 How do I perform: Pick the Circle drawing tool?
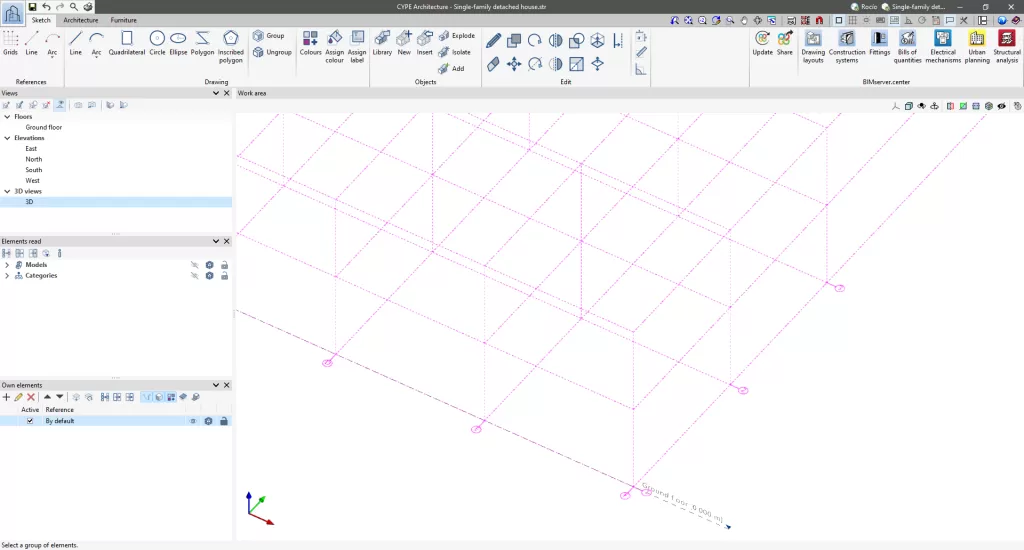(157, 43)
